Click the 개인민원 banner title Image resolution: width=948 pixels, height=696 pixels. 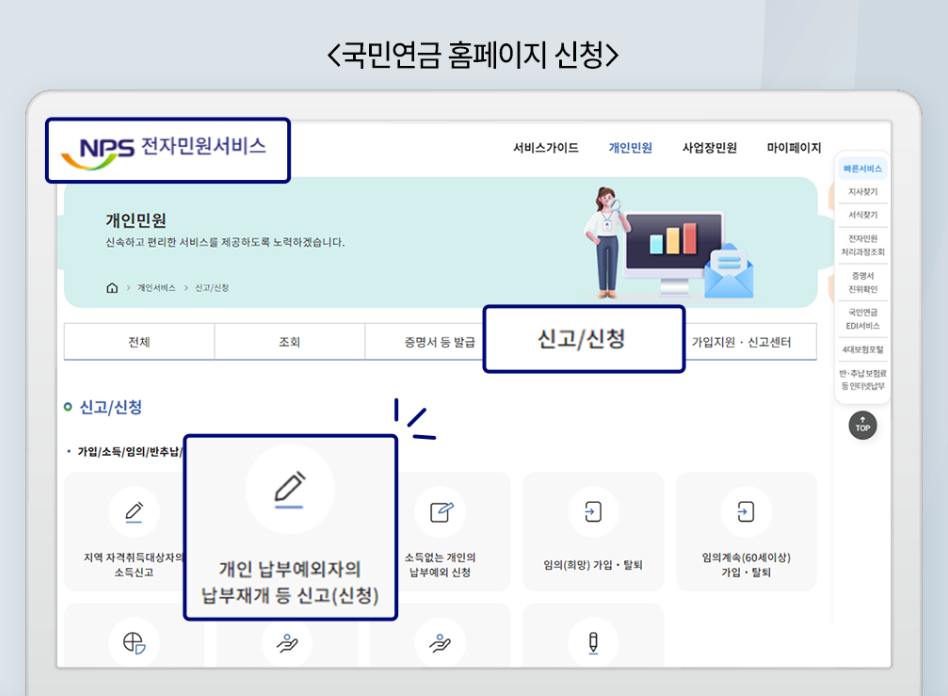pos(136,220)
